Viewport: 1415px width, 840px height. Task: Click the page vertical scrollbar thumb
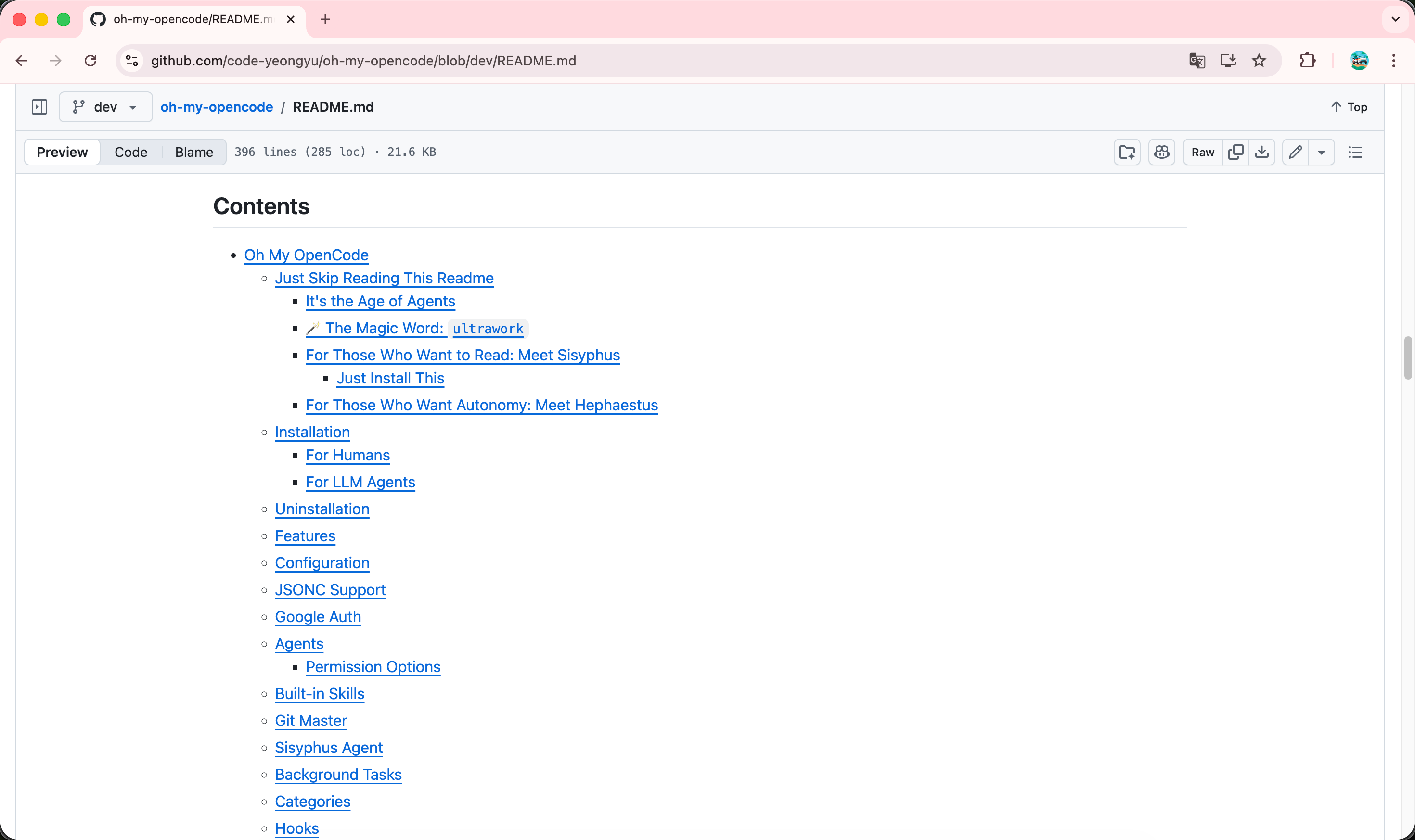pos(1407,358)
